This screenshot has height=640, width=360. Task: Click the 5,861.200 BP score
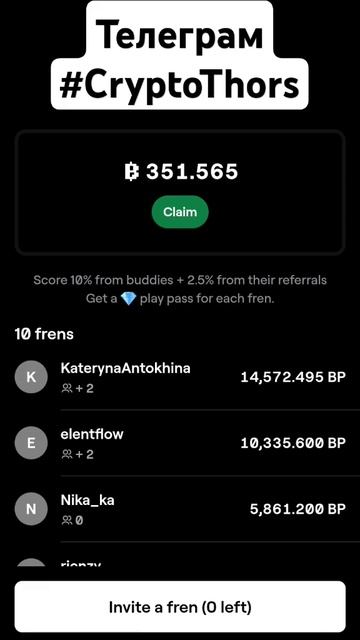tap(298, 509)
